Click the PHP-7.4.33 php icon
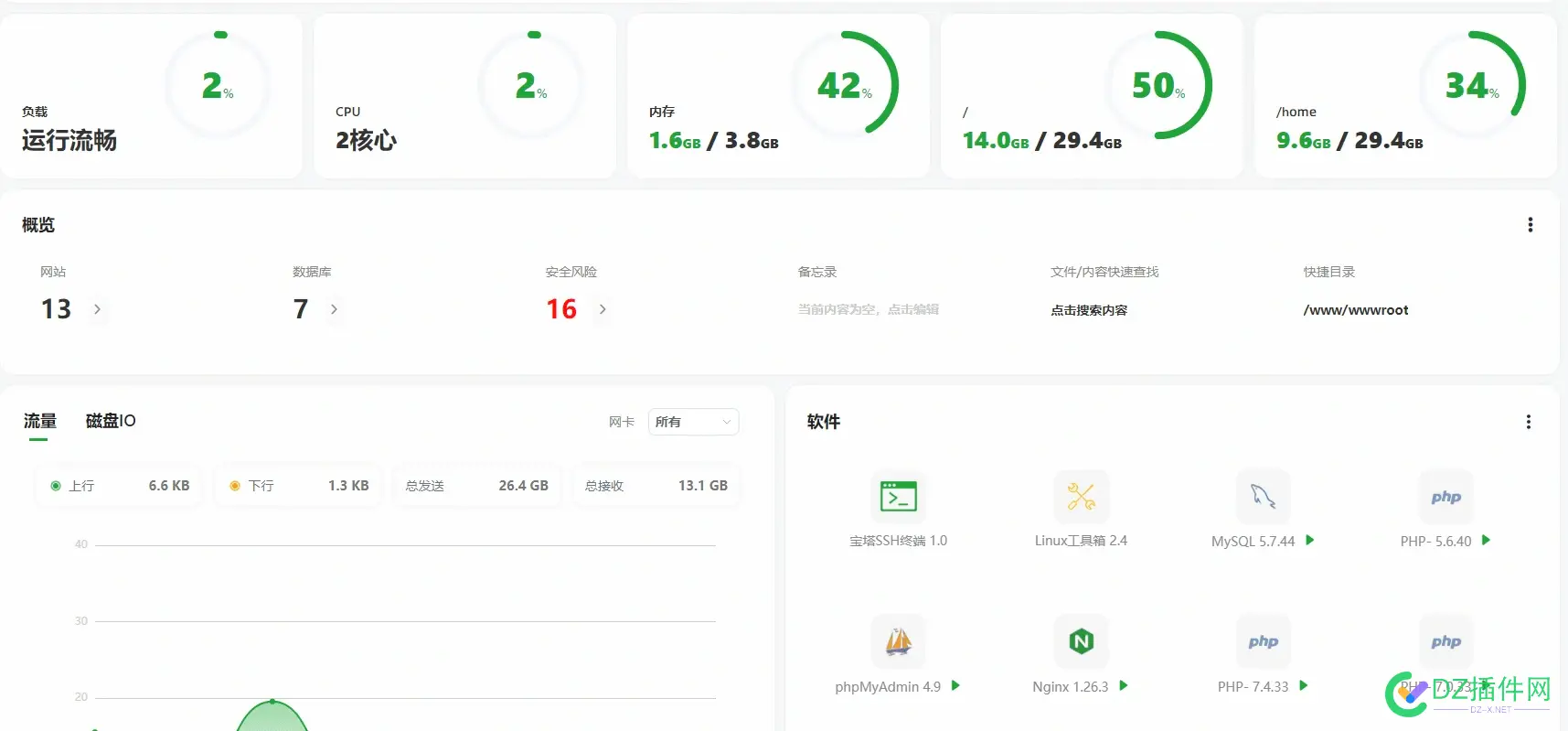Image resolution: width=1568 pixels, height=731 pixels. coord(1263,641)
